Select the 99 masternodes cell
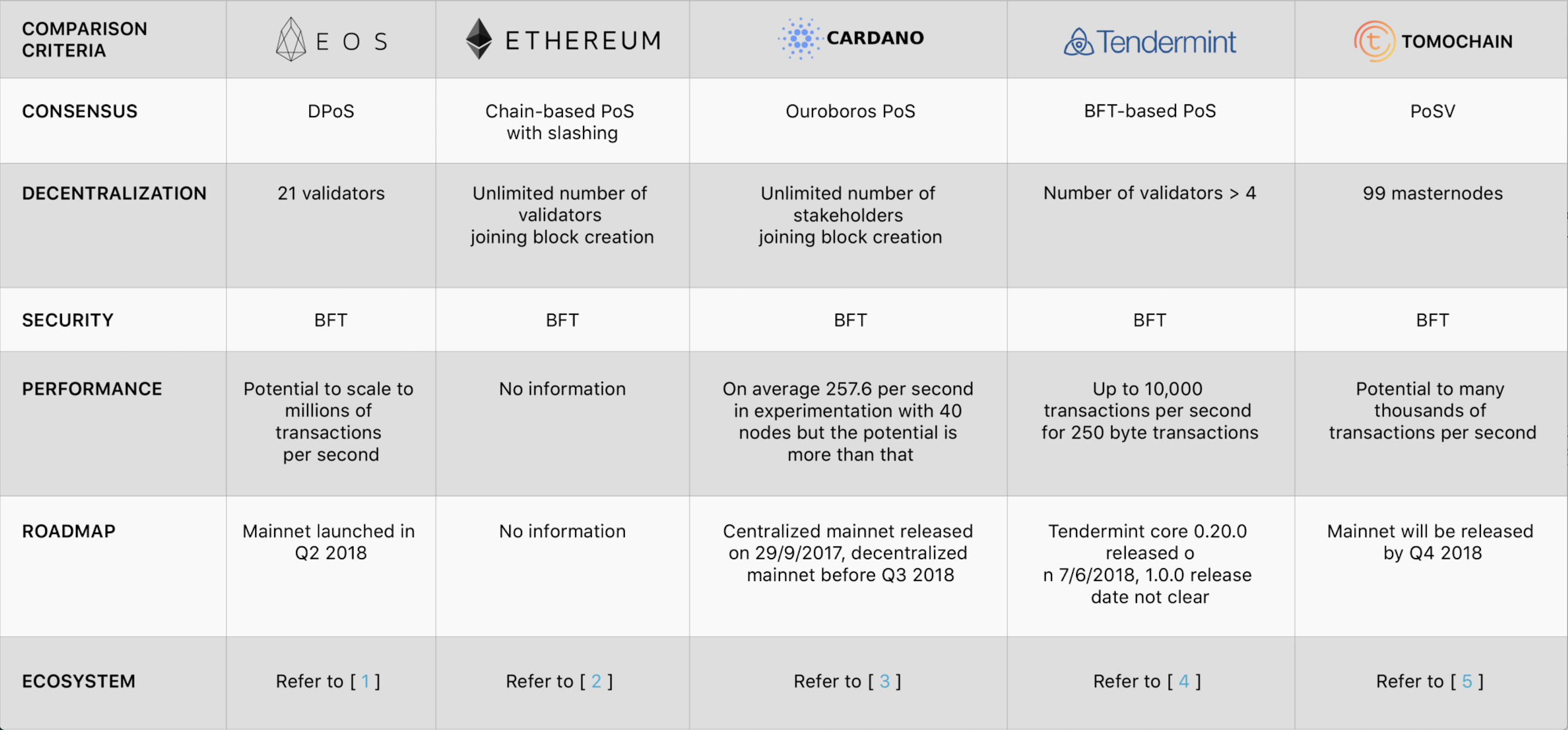Image resolution: width=1568 pixels, height=730 pixels. (1432, 194)
